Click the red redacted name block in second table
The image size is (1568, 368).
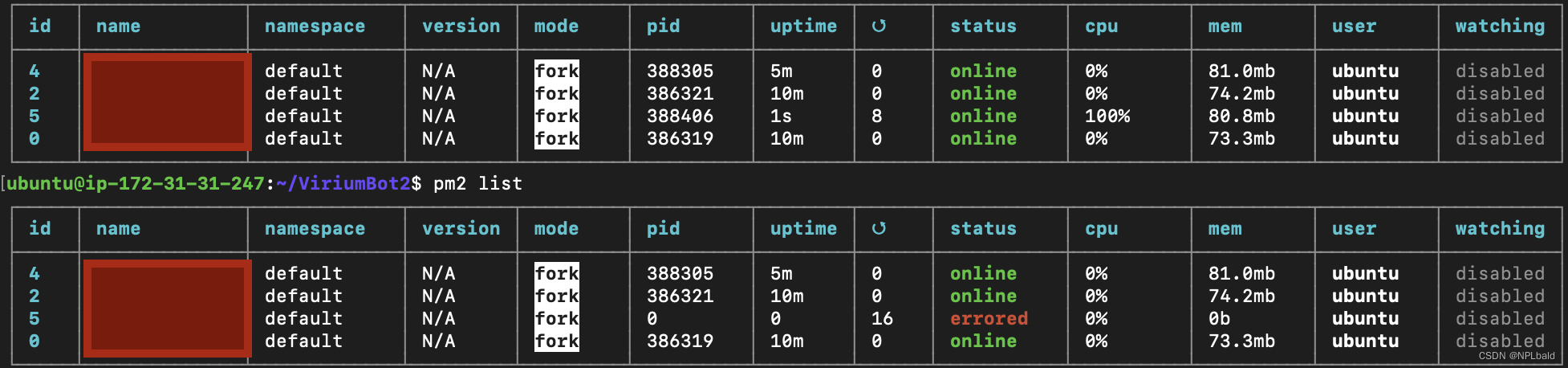(167, 308)
